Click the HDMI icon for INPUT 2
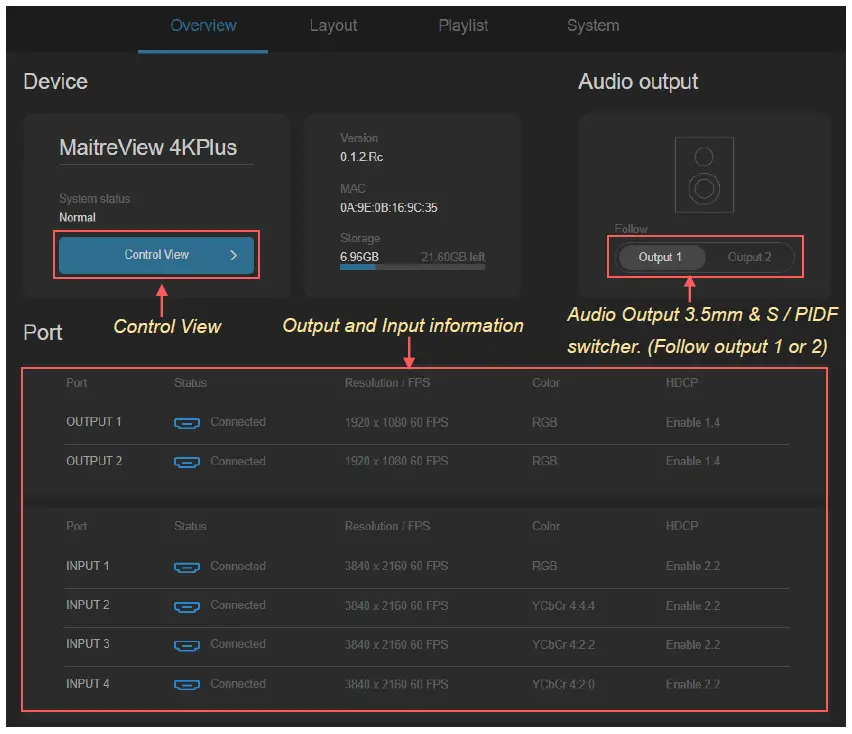The image size is (852, 734). click(x=186, y=606)
